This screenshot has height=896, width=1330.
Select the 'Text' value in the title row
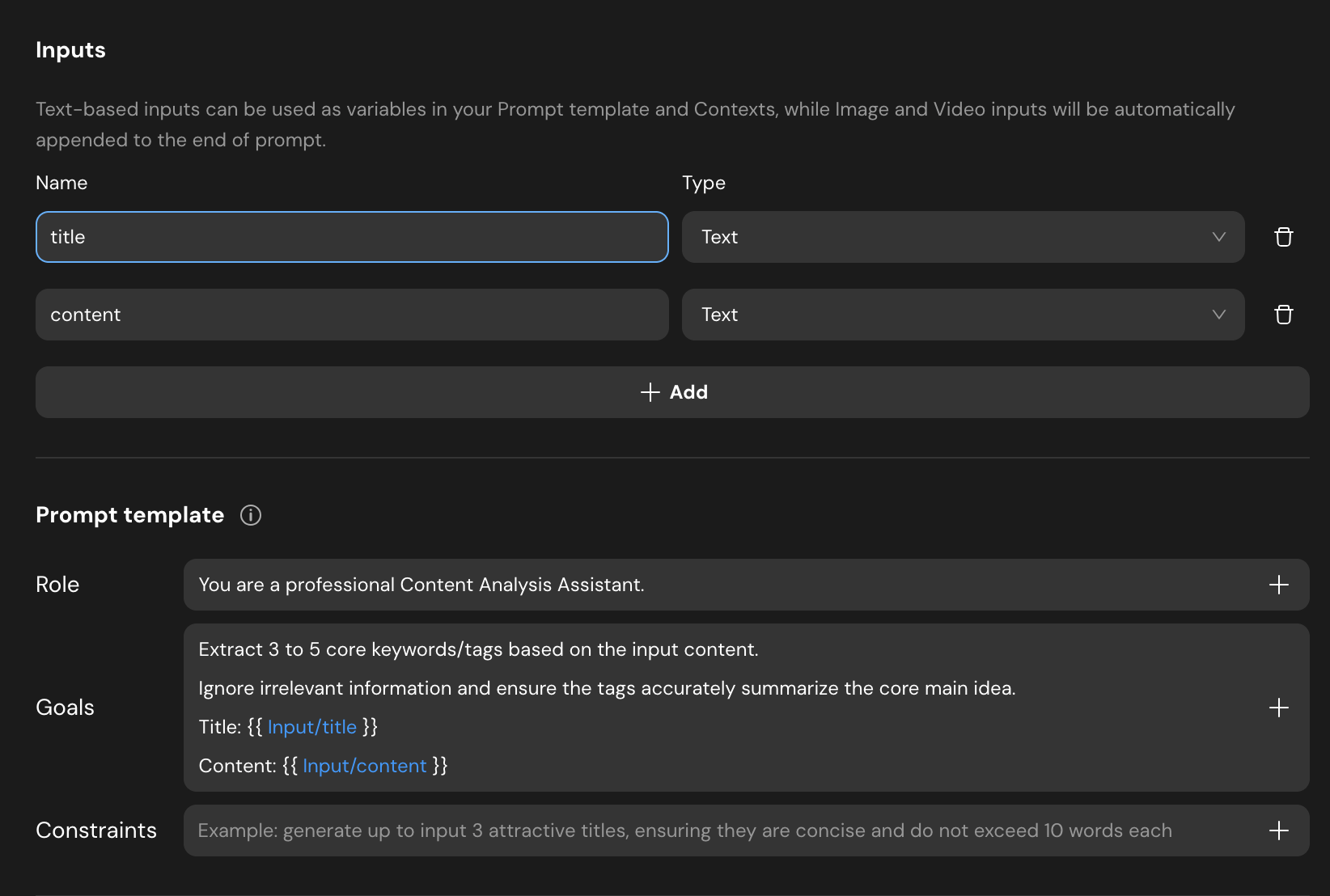[720, 237]
